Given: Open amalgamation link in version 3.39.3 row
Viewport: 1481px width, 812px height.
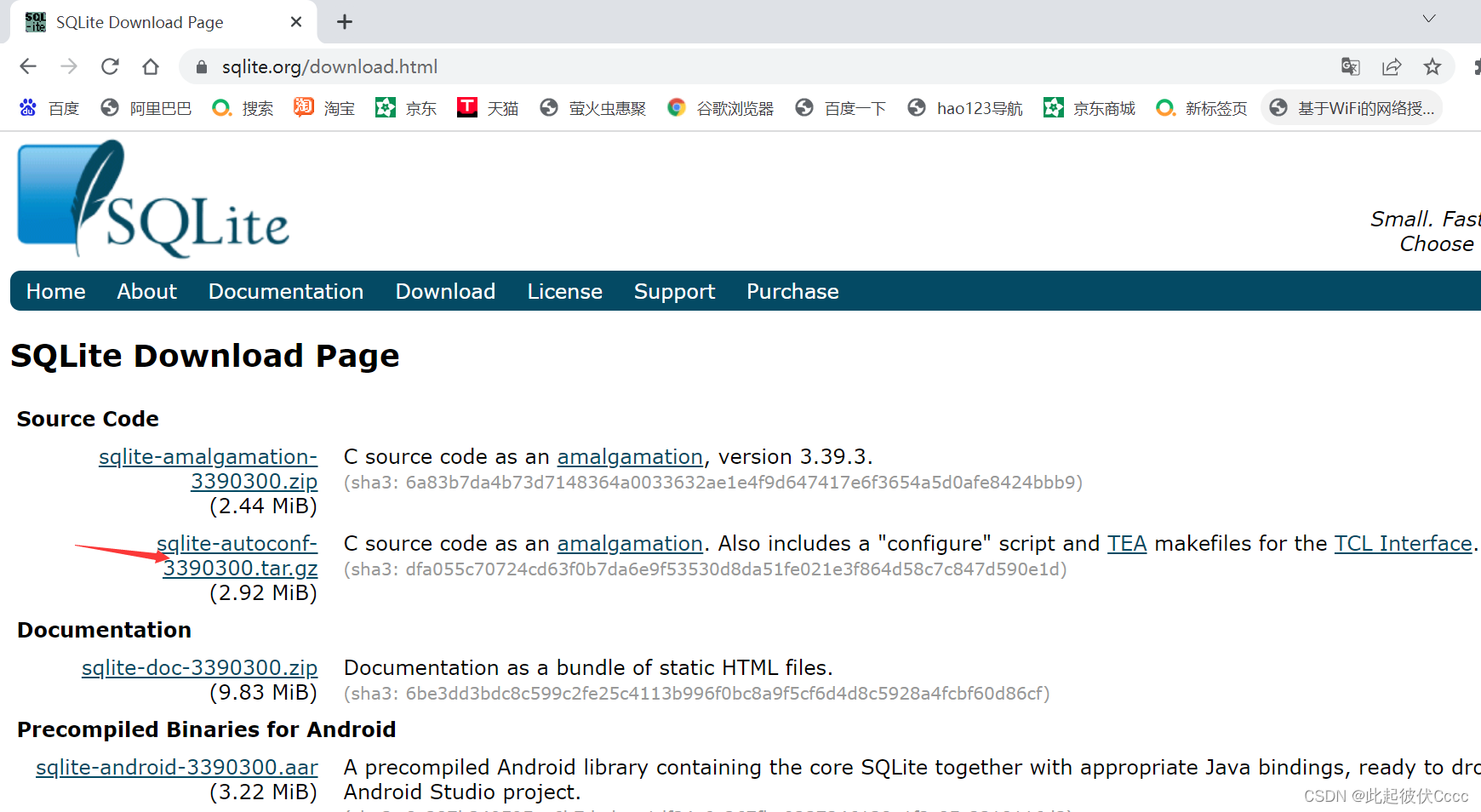Looking at the screenshot, I should tap(630, 457).
